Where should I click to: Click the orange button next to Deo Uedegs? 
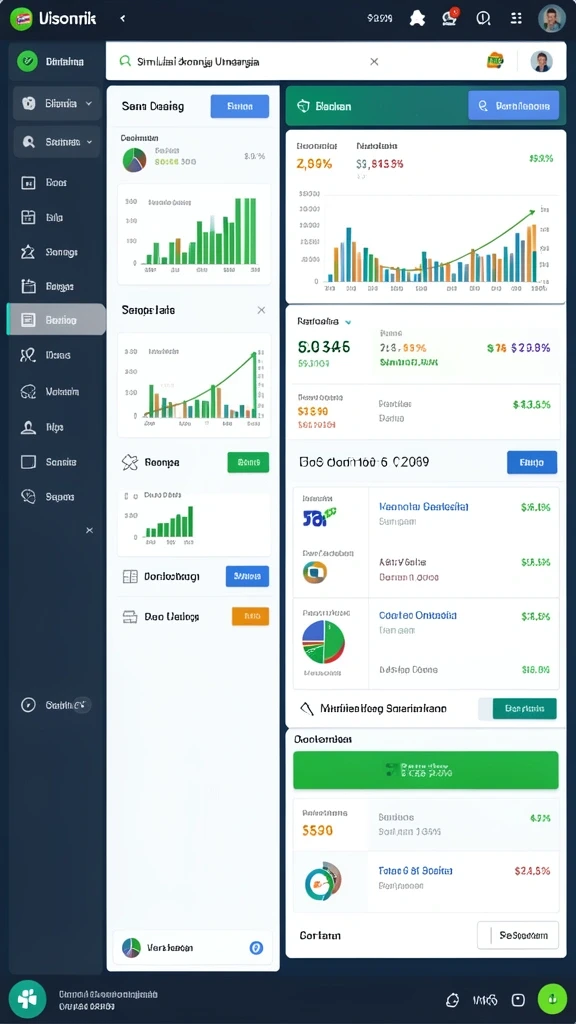pos(250,616)
